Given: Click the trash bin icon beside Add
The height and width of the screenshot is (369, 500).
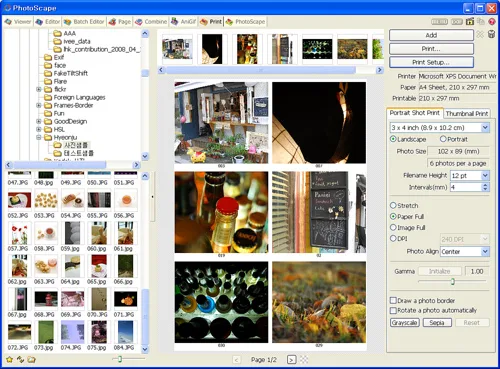Looking at the screenshot, I should [x=491, y=34].
